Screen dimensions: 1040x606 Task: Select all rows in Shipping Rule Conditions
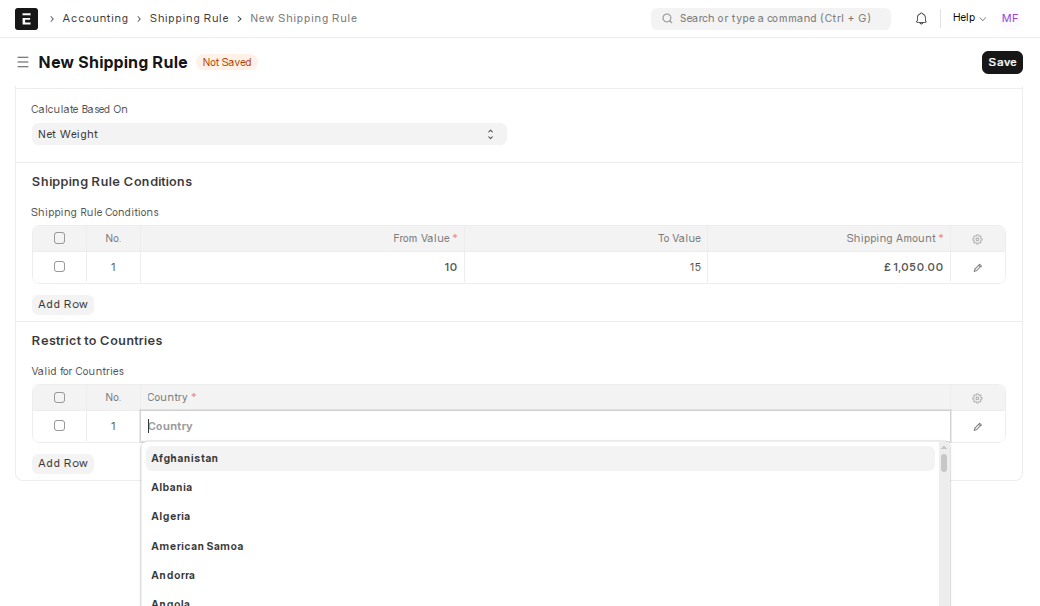(x=59, y=238)
